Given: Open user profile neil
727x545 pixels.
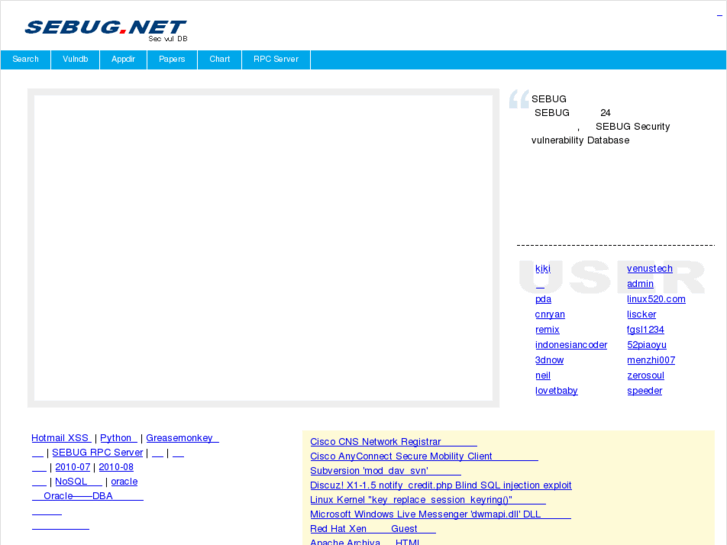Looking at the screenshot, I should click(543, 376).
